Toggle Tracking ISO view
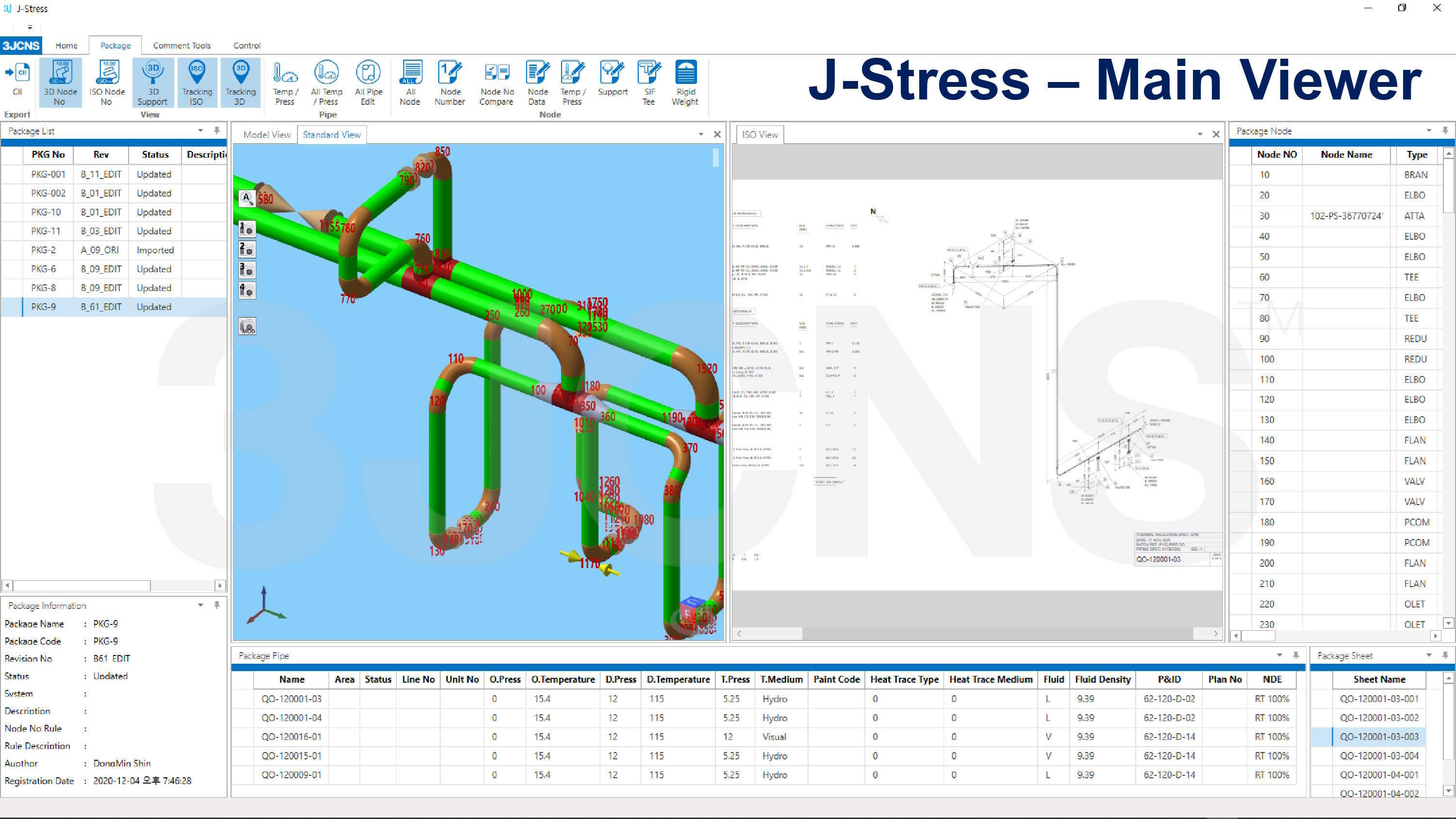The image size is (1456, 819). [x=197, y=82]
